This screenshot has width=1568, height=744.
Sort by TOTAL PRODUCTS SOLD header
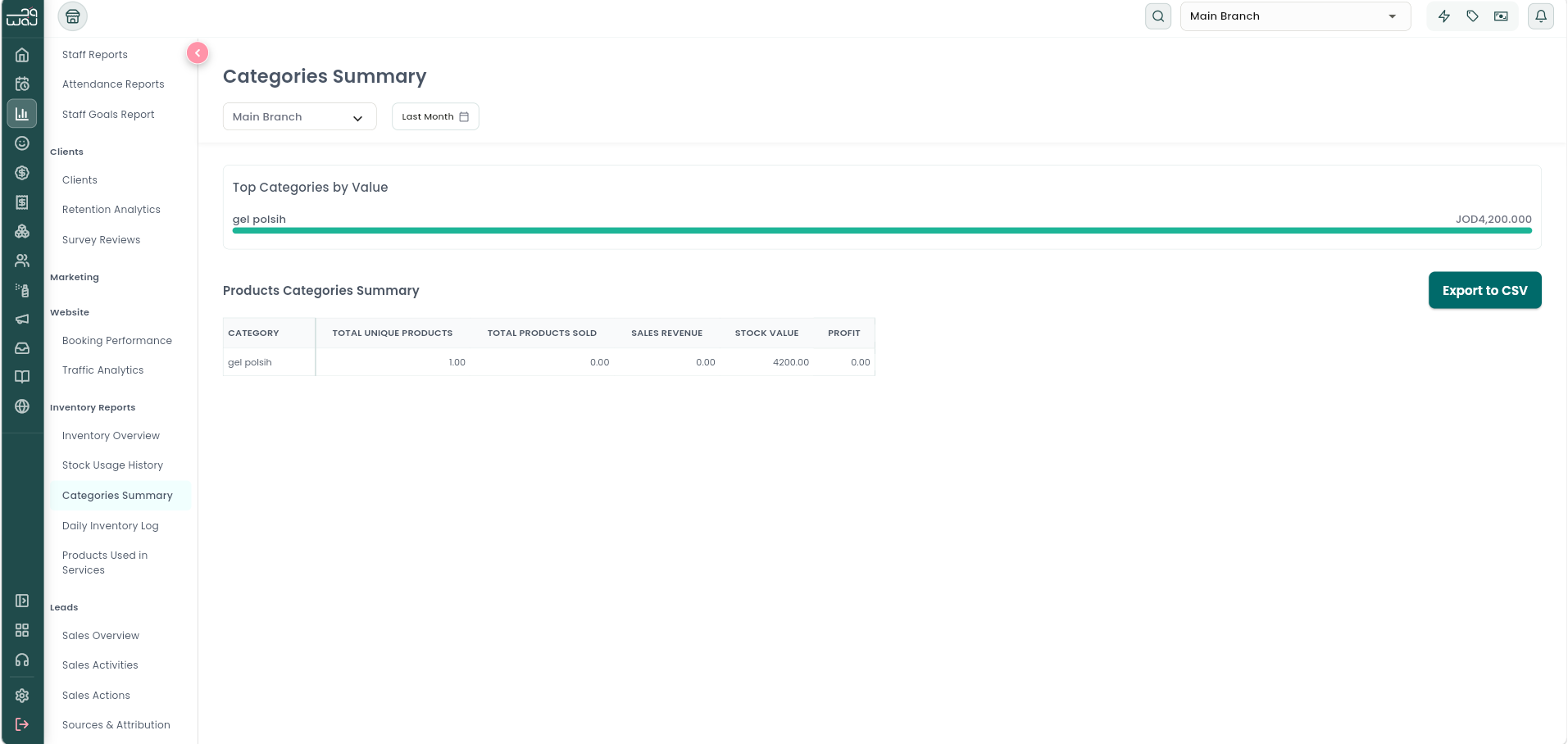(542, 333)
